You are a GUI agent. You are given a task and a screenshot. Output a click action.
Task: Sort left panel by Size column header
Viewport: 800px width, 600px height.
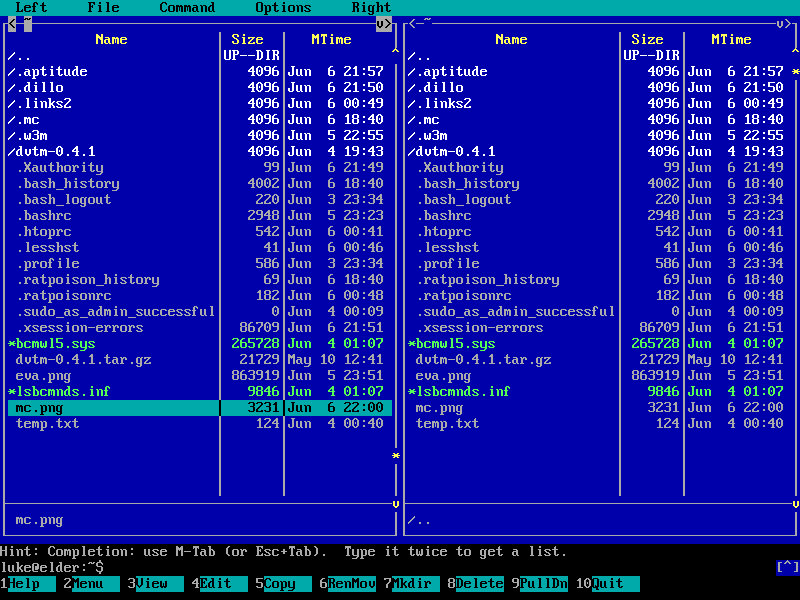(247, 39)
